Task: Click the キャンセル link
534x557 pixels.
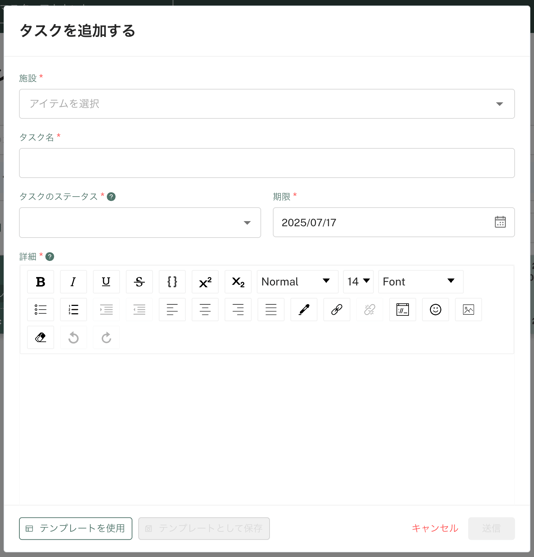Action: click(435, 529)
